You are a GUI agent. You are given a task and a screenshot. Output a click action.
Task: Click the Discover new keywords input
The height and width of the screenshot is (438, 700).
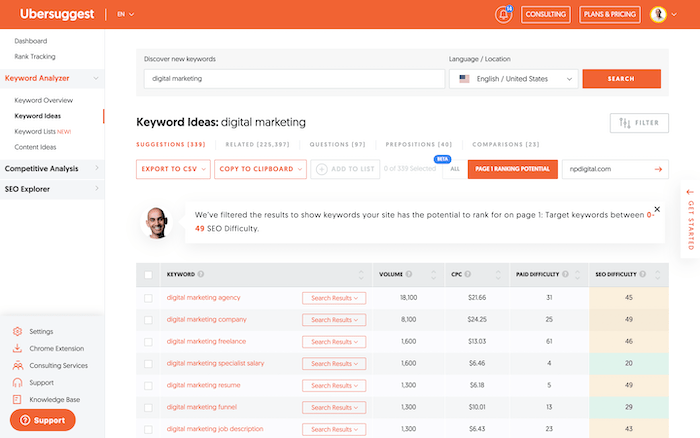[294, 79]
